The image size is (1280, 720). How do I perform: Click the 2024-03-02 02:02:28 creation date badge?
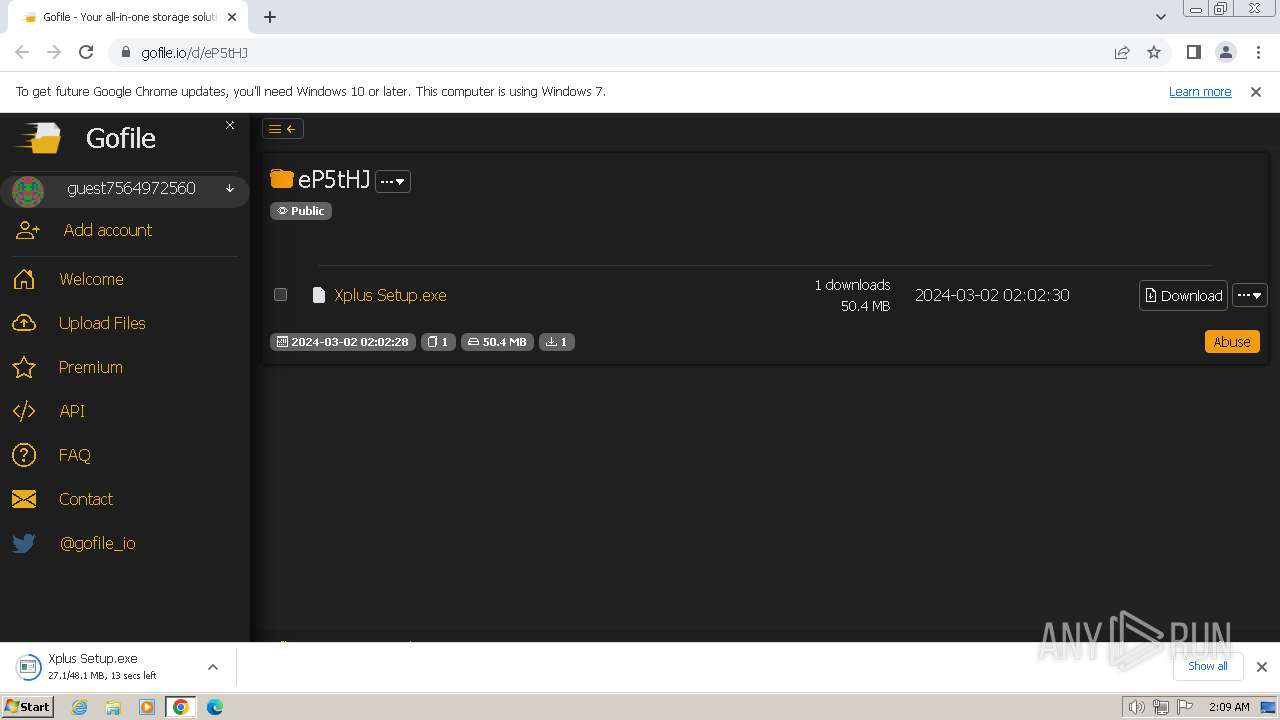tap(343, 342)
